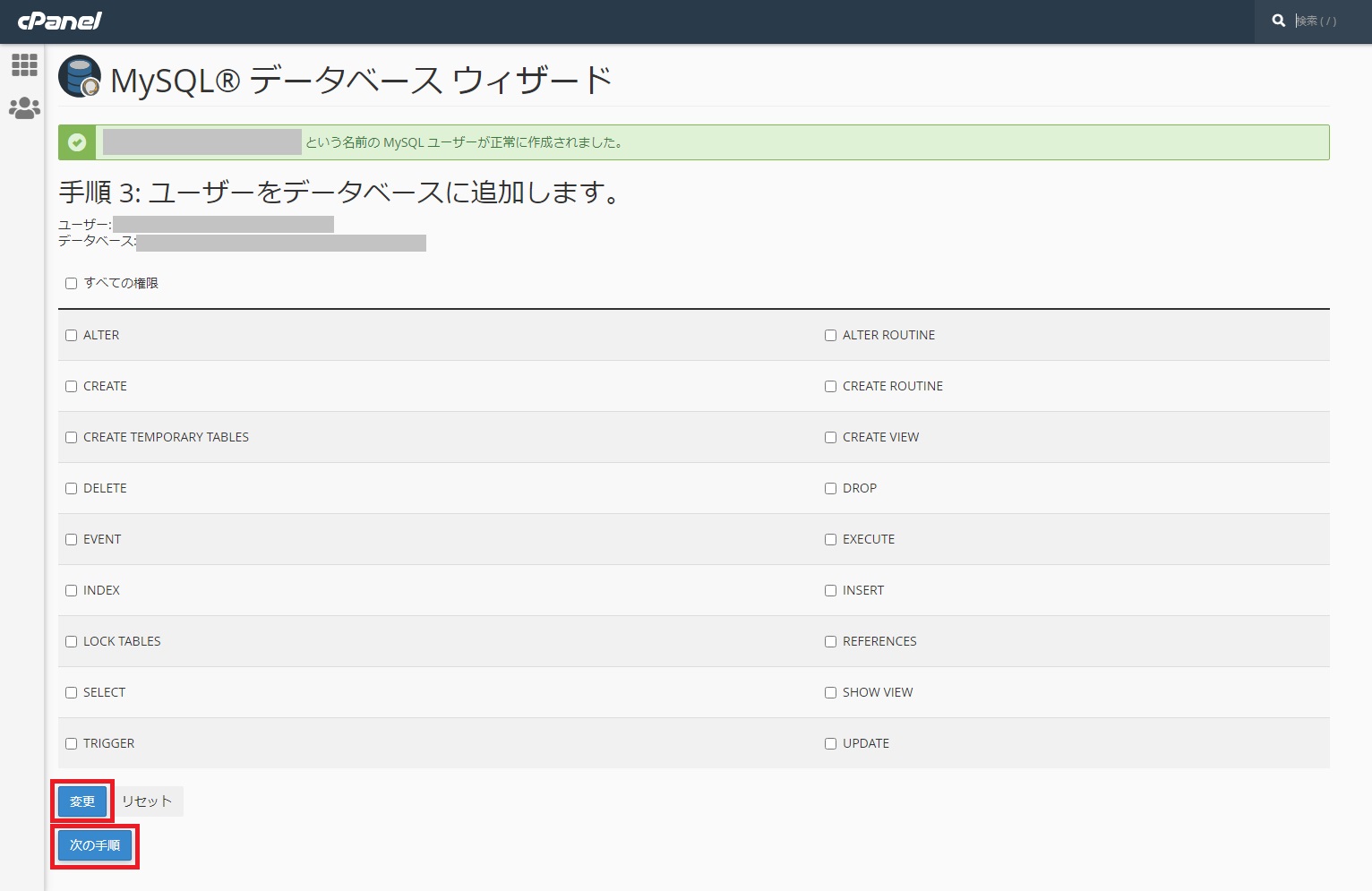Click the ユーザー: label
The width and height of the screenshot is (1372, 891).
85,225
